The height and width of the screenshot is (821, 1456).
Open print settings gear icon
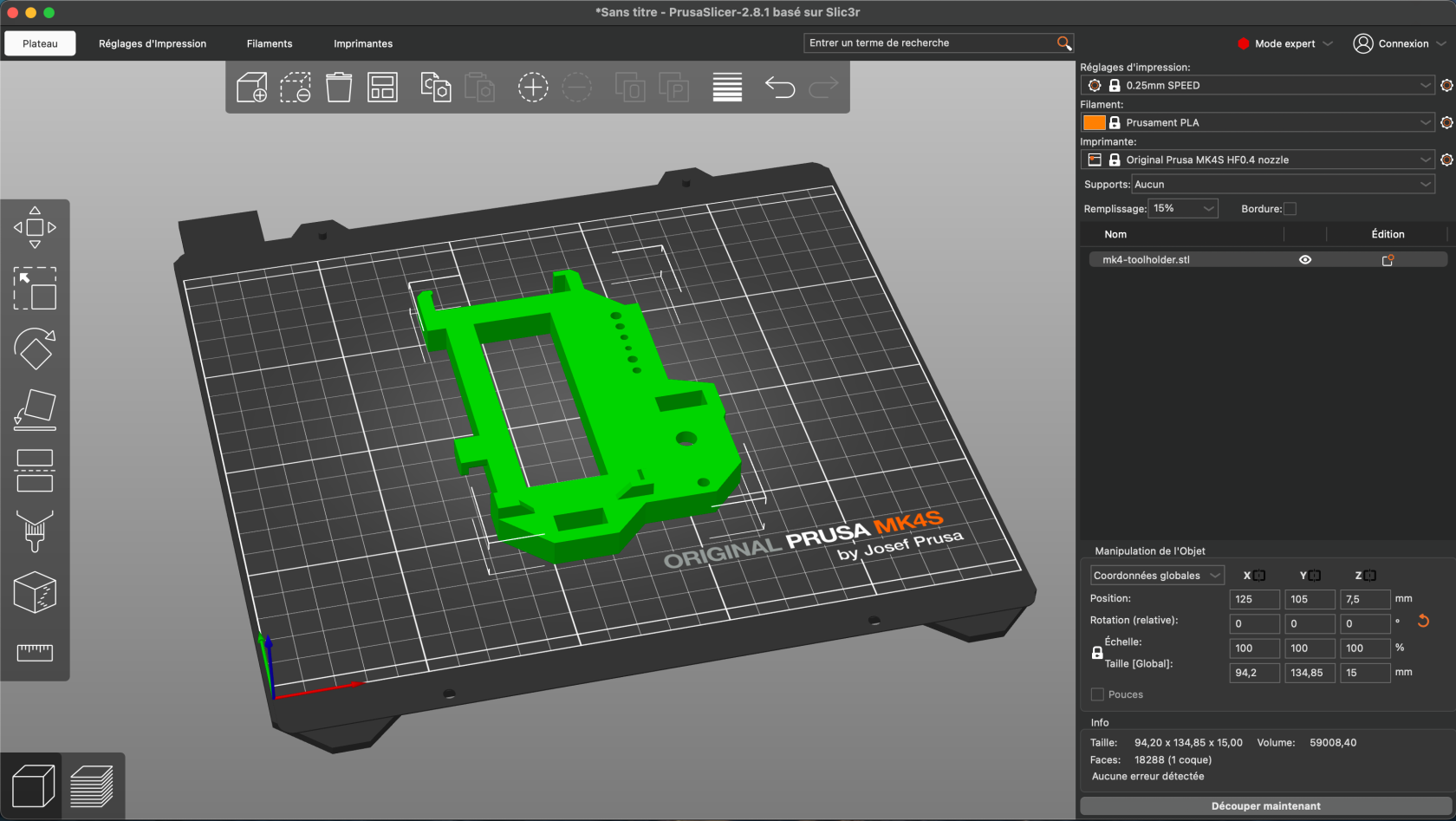(1446, 85)
